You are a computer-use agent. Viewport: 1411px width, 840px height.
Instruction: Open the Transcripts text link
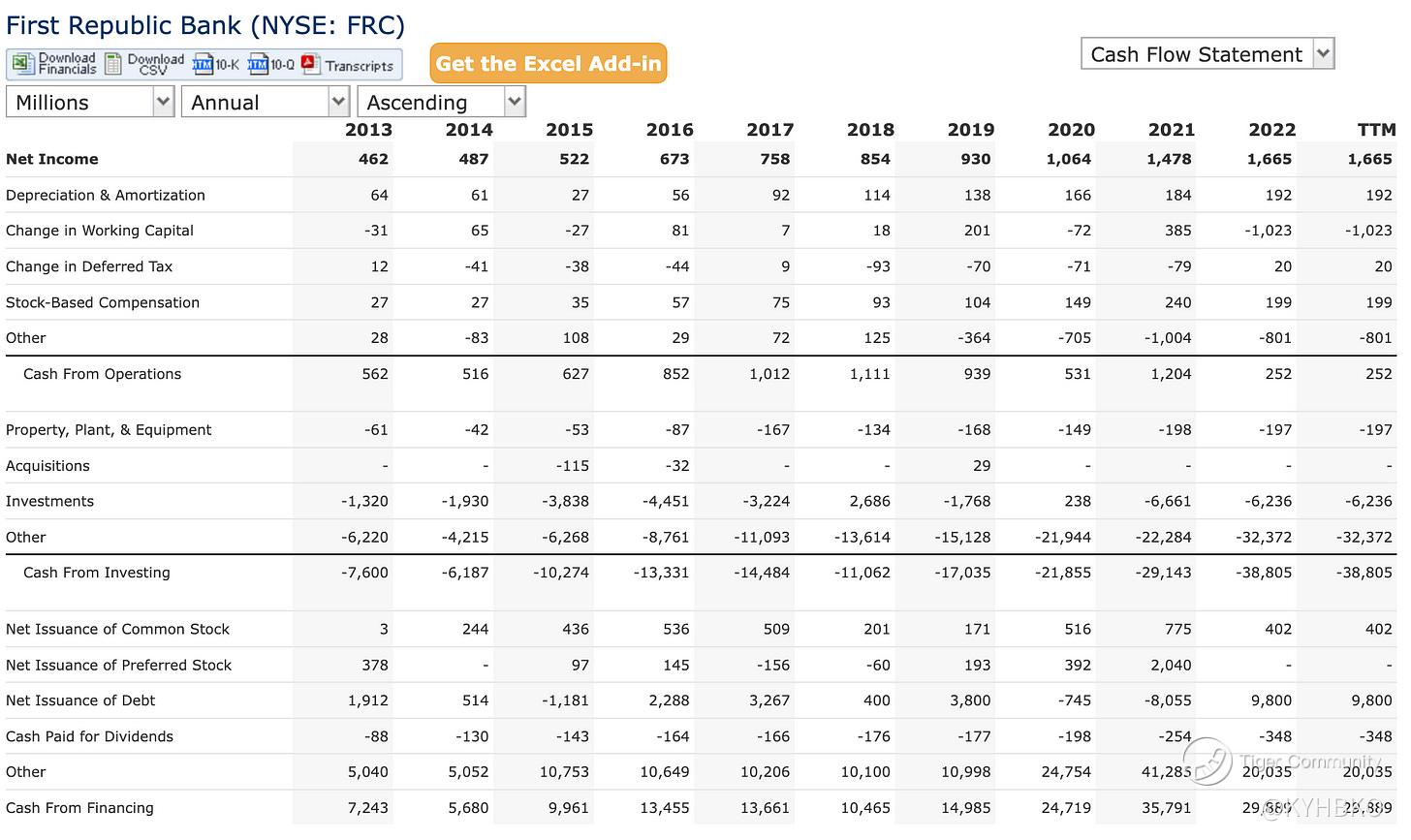tap(360, 66)
